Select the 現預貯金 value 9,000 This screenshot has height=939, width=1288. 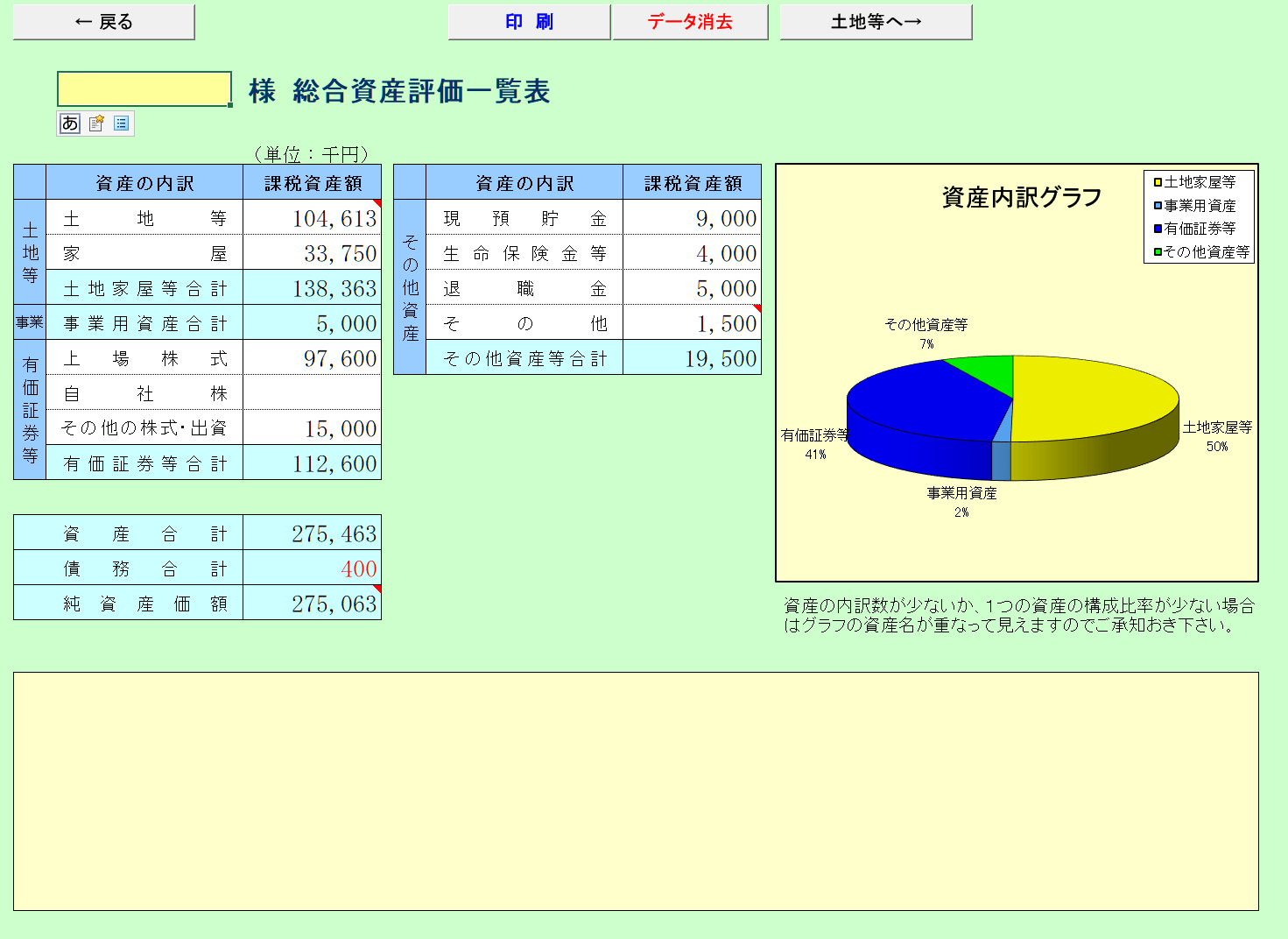coord(692,217)
